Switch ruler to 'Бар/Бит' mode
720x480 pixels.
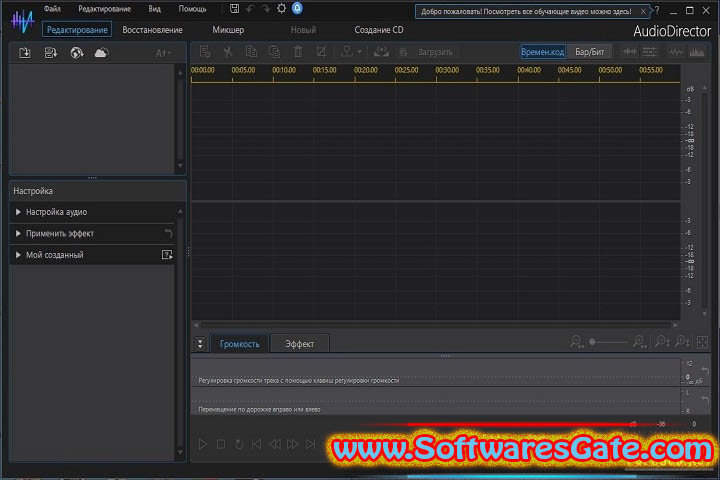click(590, 52)
